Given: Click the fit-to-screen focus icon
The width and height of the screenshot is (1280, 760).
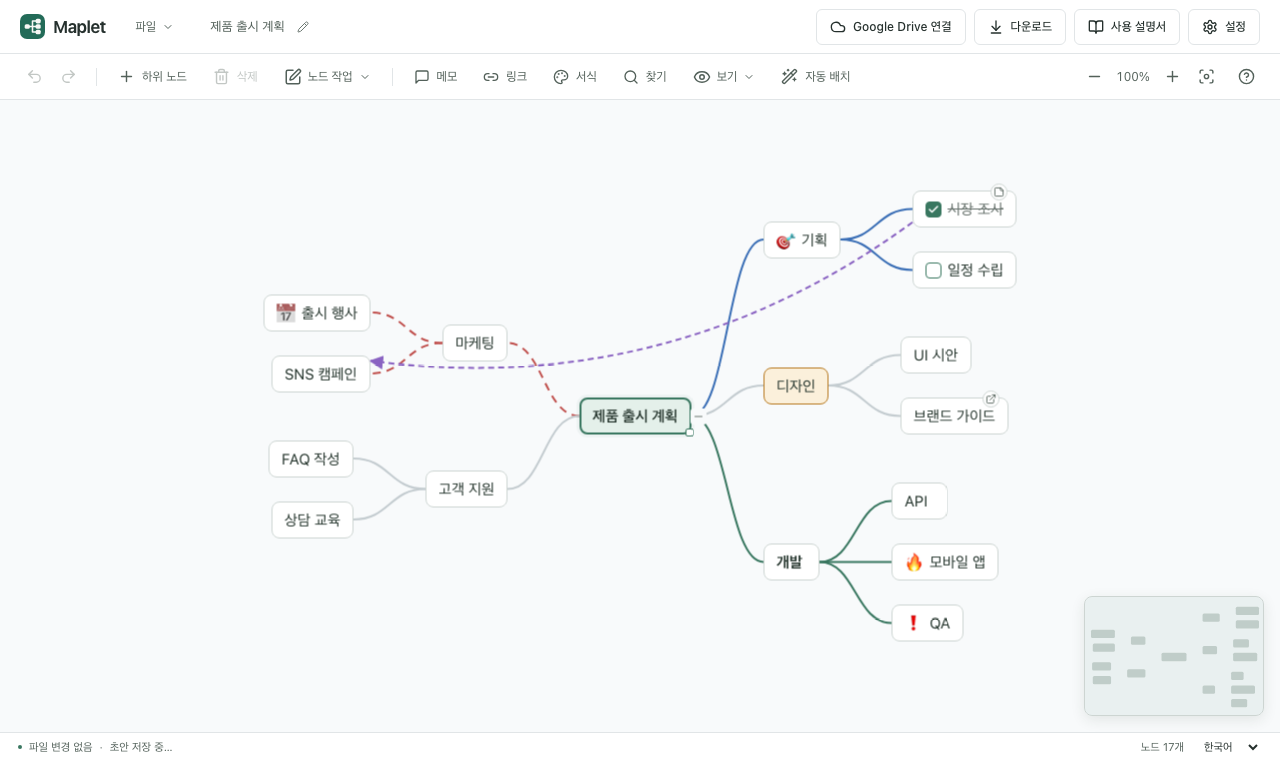Looking at the screenshot, I should tap(1207, 77).
